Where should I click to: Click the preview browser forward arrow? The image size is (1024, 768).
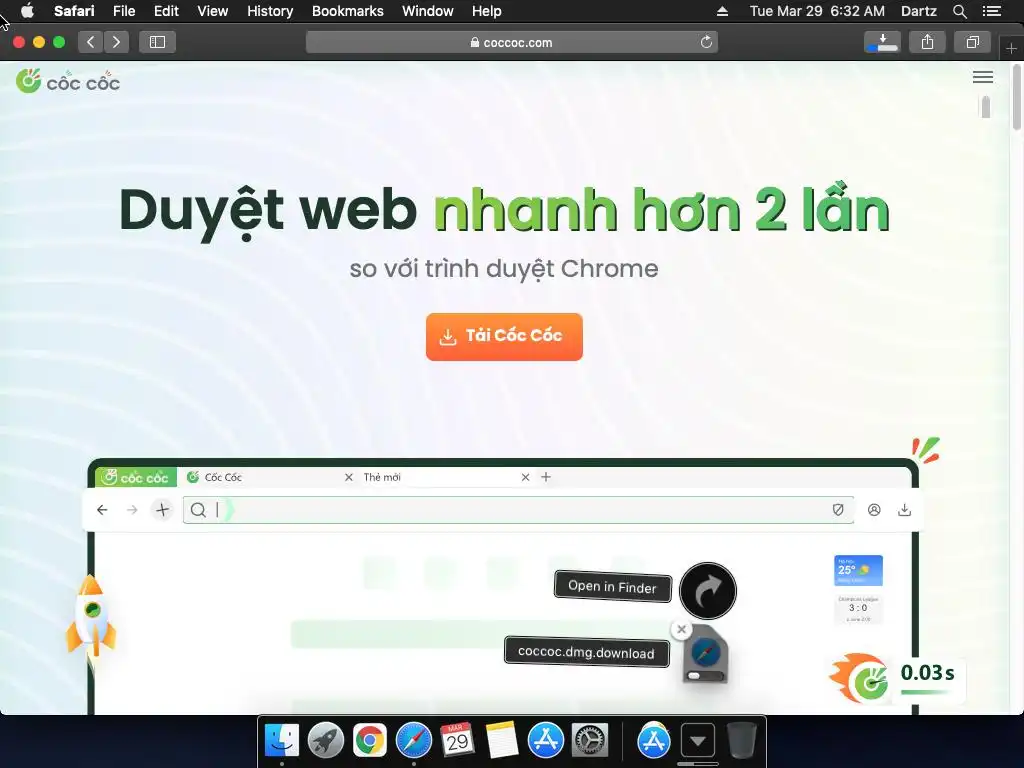[x=132, y=510]
